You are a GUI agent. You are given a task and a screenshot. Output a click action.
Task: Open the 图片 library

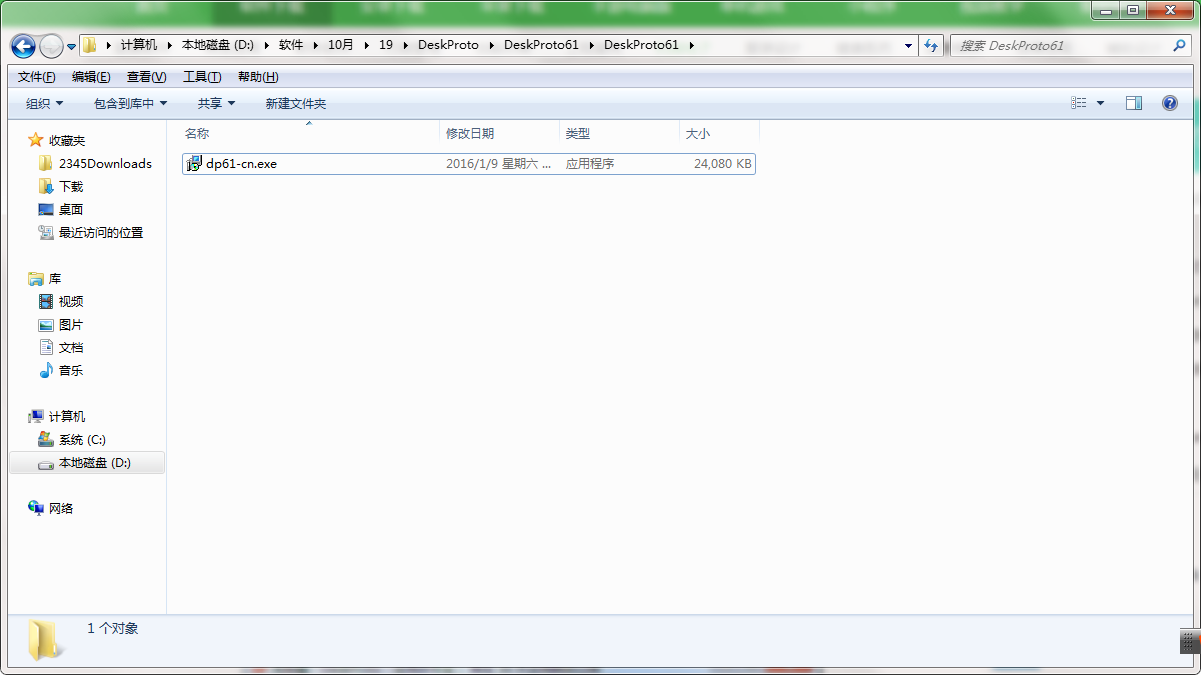(x=69, y=324)
